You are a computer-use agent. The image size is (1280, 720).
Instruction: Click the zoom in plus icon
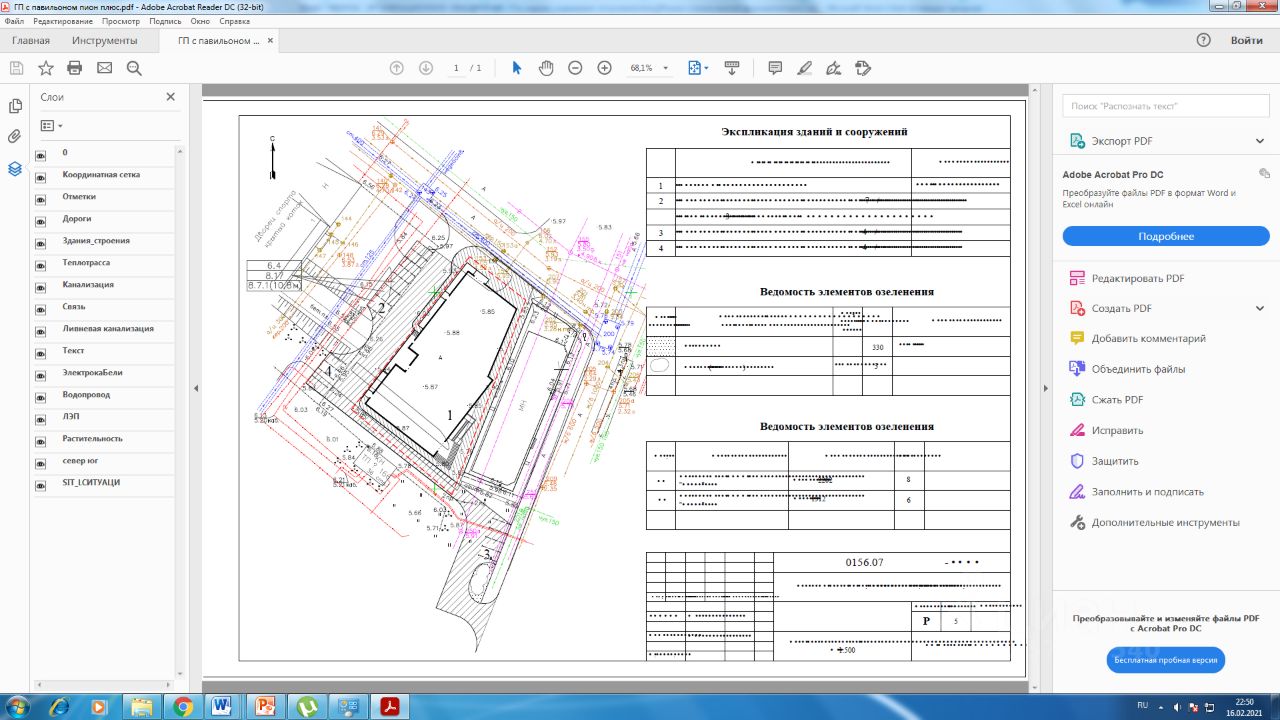(x=604, y=68)
